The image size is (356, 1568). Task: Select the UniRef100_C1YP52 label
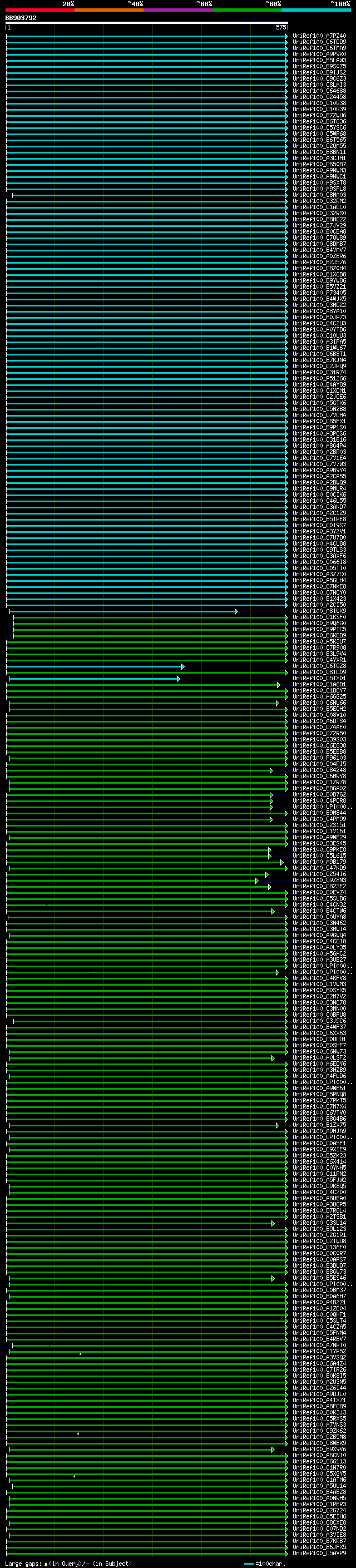click(319, 1351)
